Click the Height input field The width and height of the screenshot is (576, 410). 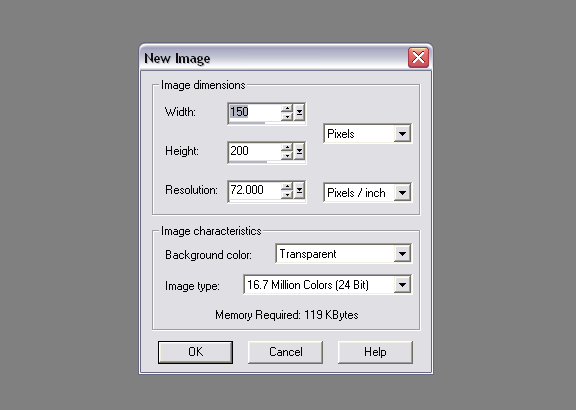(x=255, y=151)
